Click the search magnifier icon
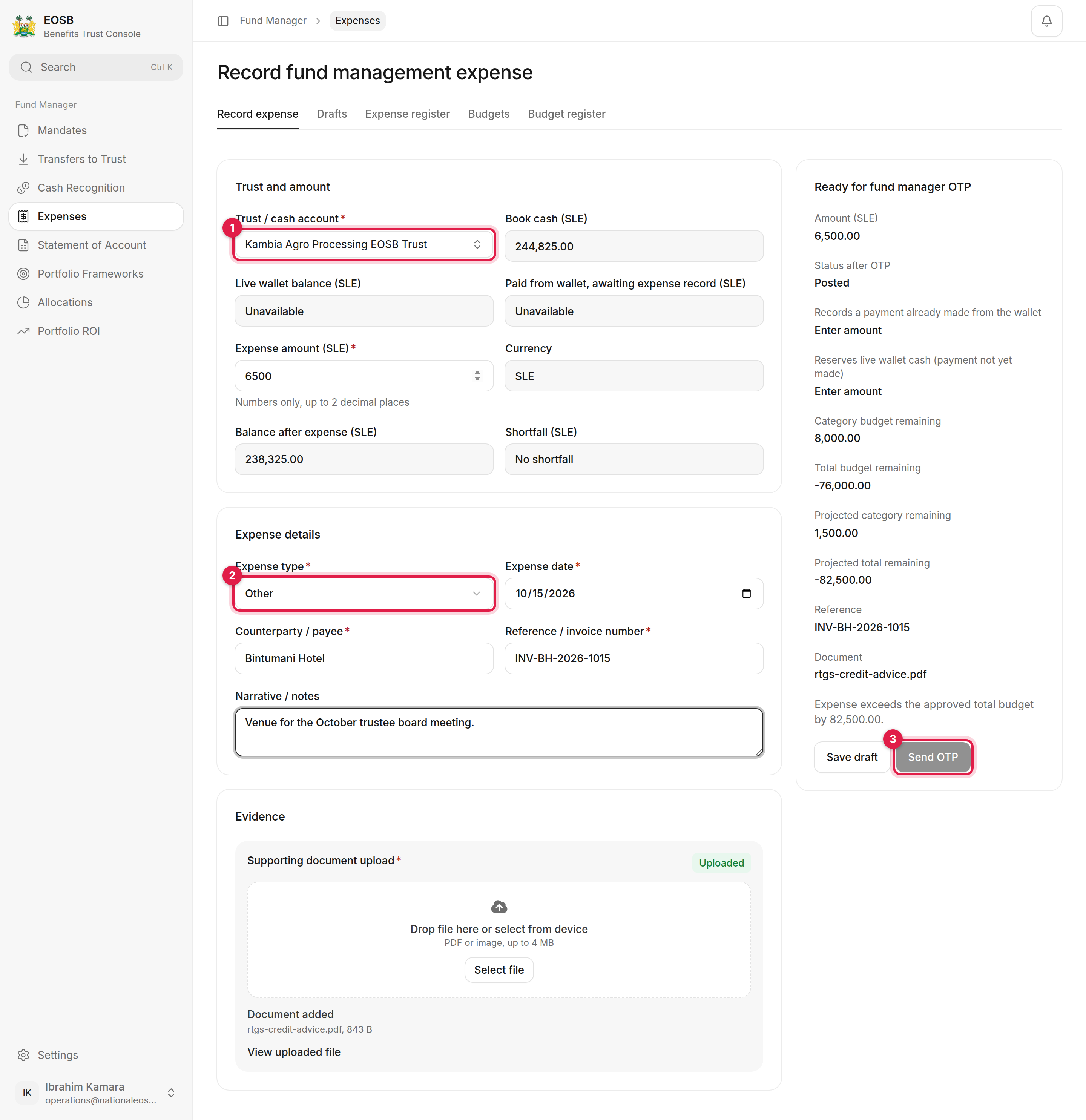Image resolution: width=1086 pixels, height=1120 pixels. point(26,68)
